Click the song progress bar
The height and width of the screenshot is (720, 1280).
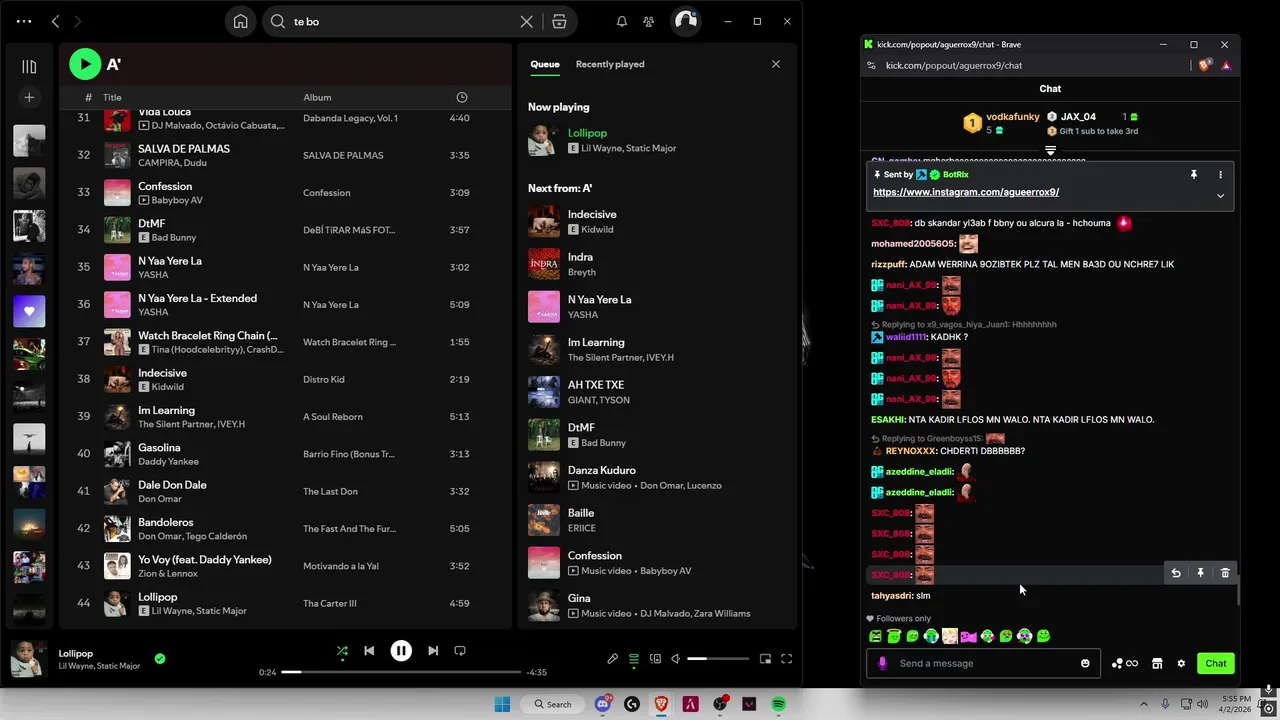point(401,672)
